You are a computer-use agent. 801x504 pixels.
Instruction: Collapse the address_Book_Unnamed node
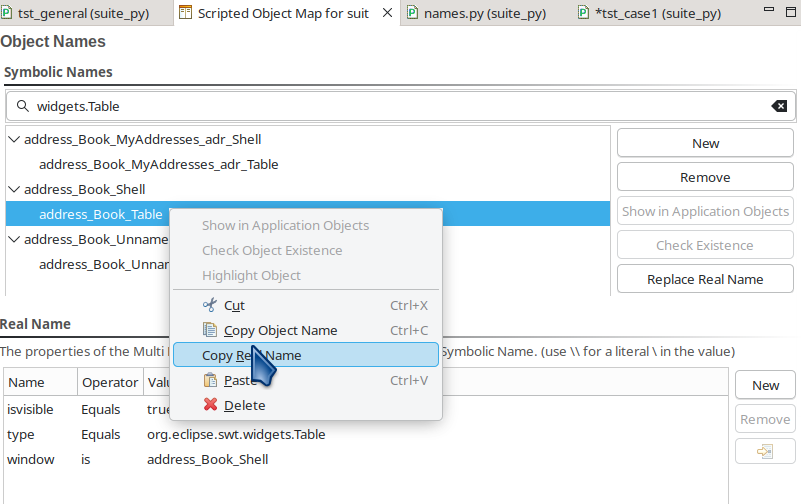click(x=14, y=239)
